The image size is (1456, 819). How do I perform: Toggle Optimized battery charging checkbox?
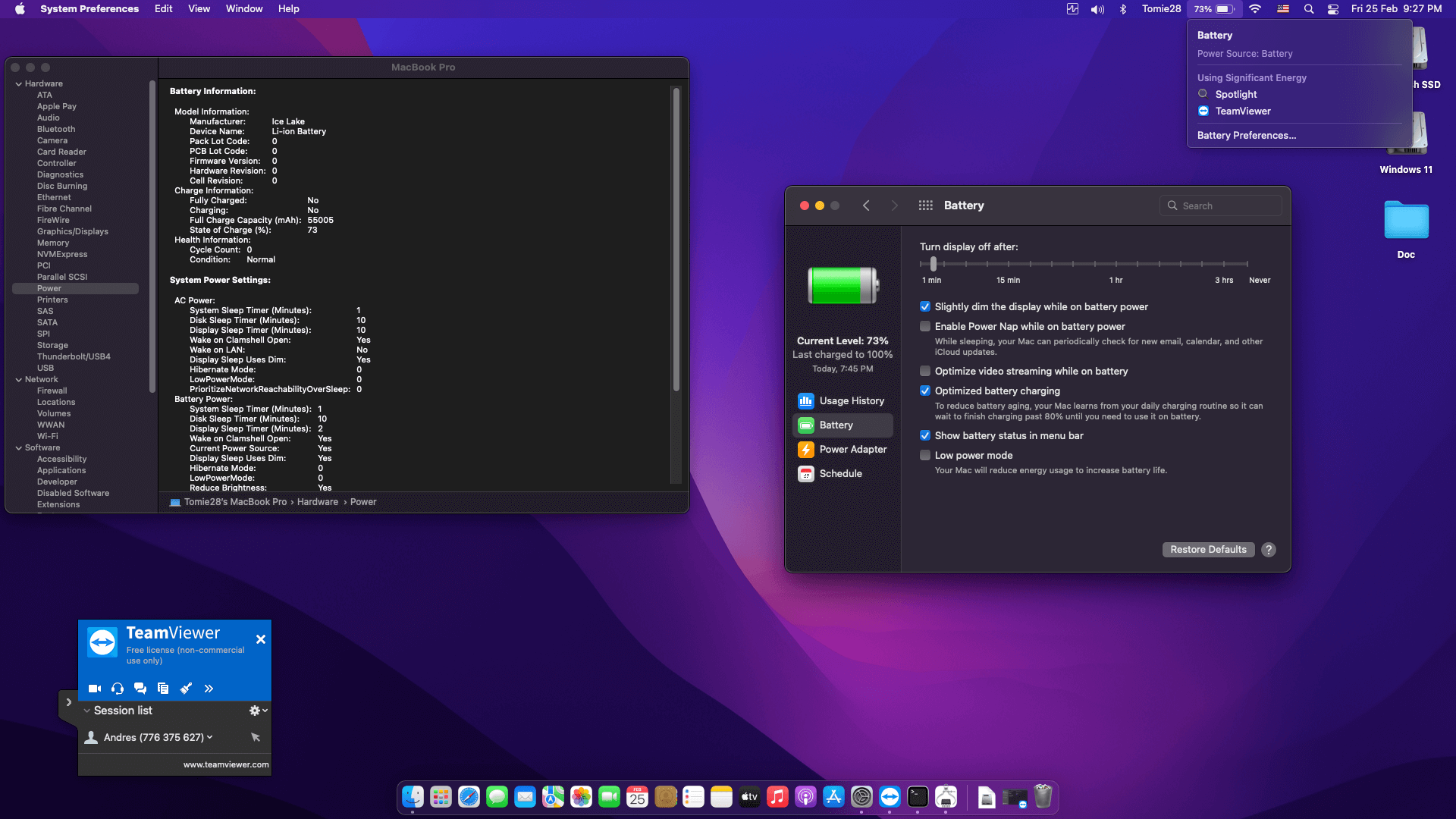tap(925, 391)
